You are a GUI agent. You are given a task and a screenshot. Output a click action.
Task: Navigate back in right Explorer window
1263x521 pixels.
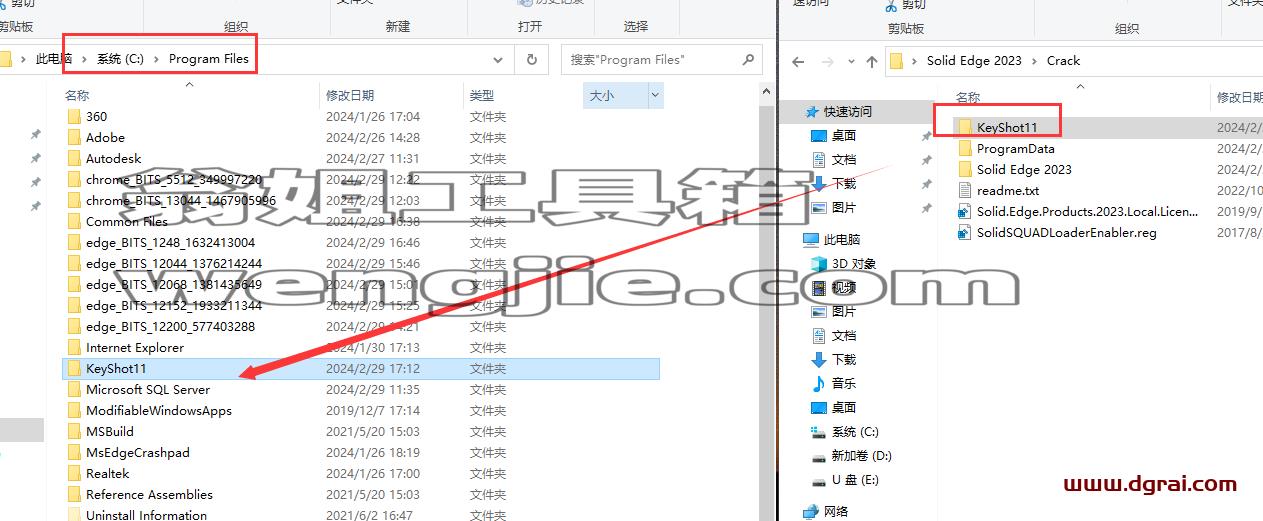click(797, 61)
